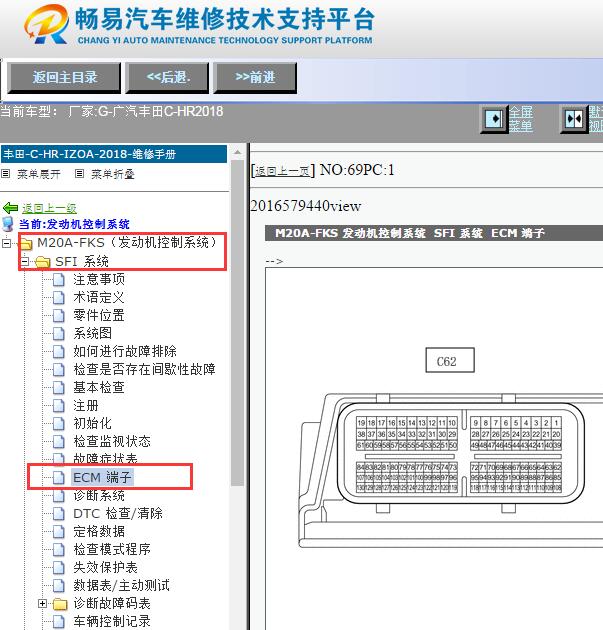The image size is (603, 630).
Task: Open the 定格数据 page
Action: click(99, 532)
